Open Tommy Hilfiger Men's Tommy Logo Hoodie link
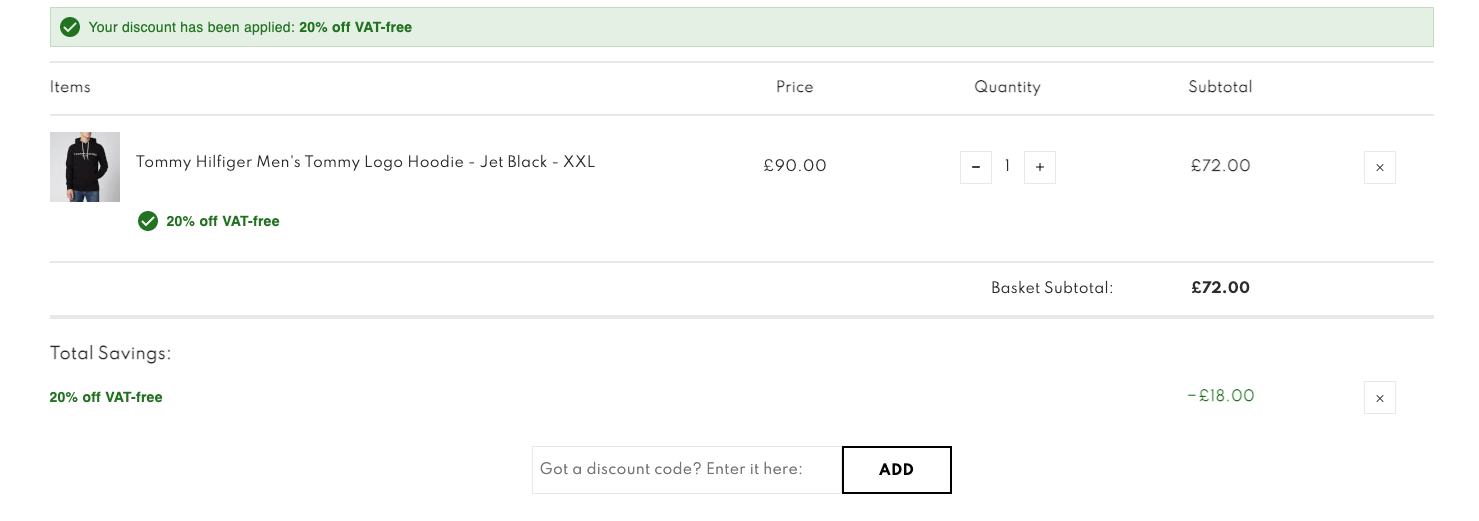 (365, 161)
